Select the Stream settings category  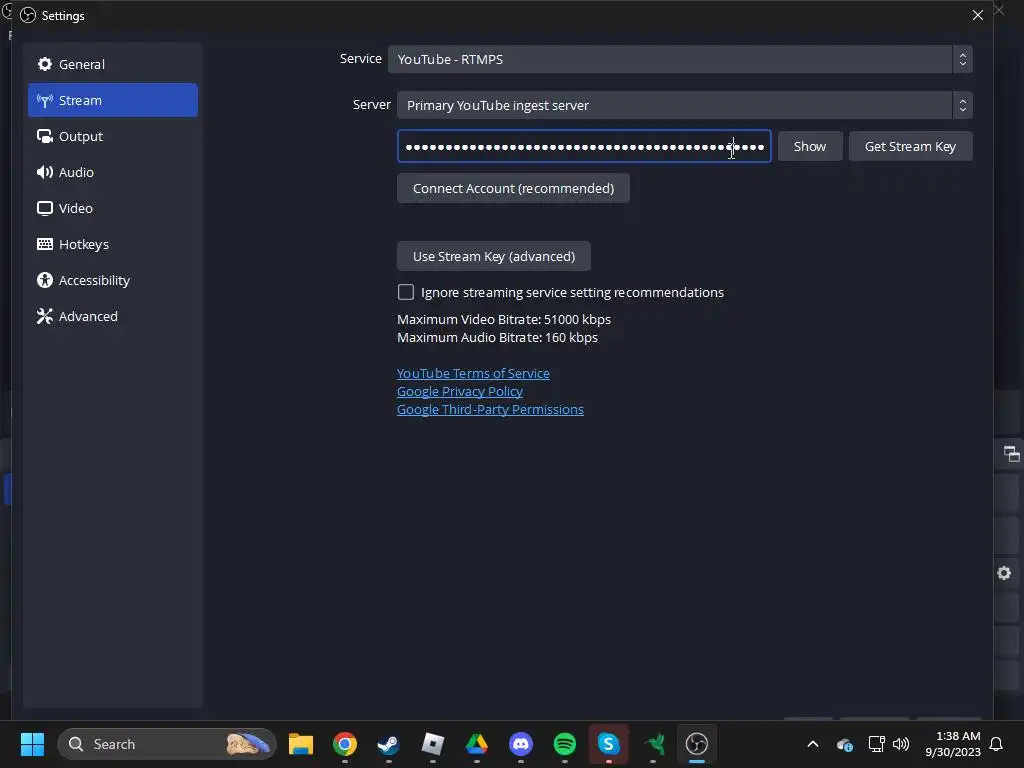[112, 100]
